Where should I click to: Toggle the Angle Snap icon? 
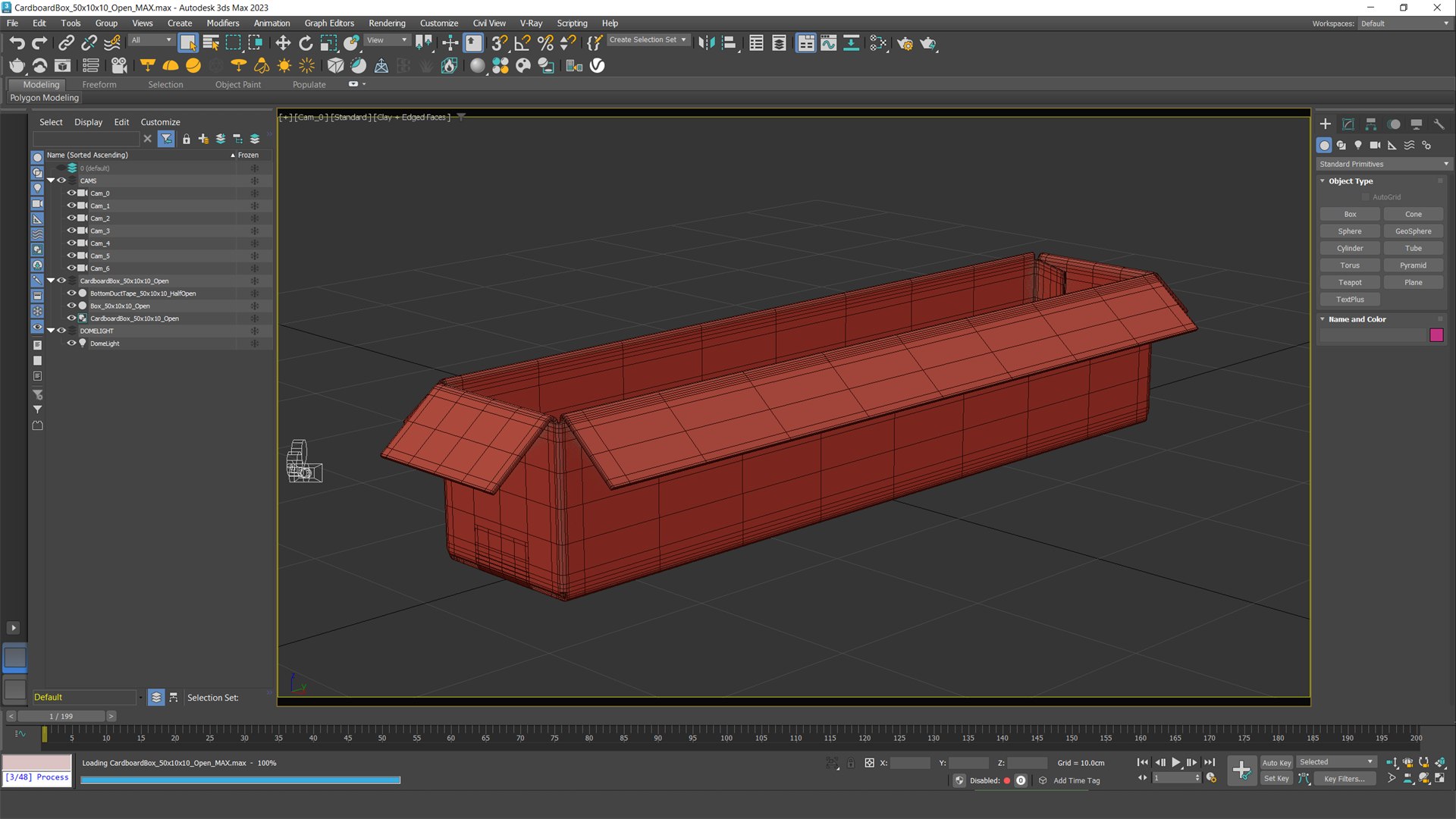coord(522,43)
